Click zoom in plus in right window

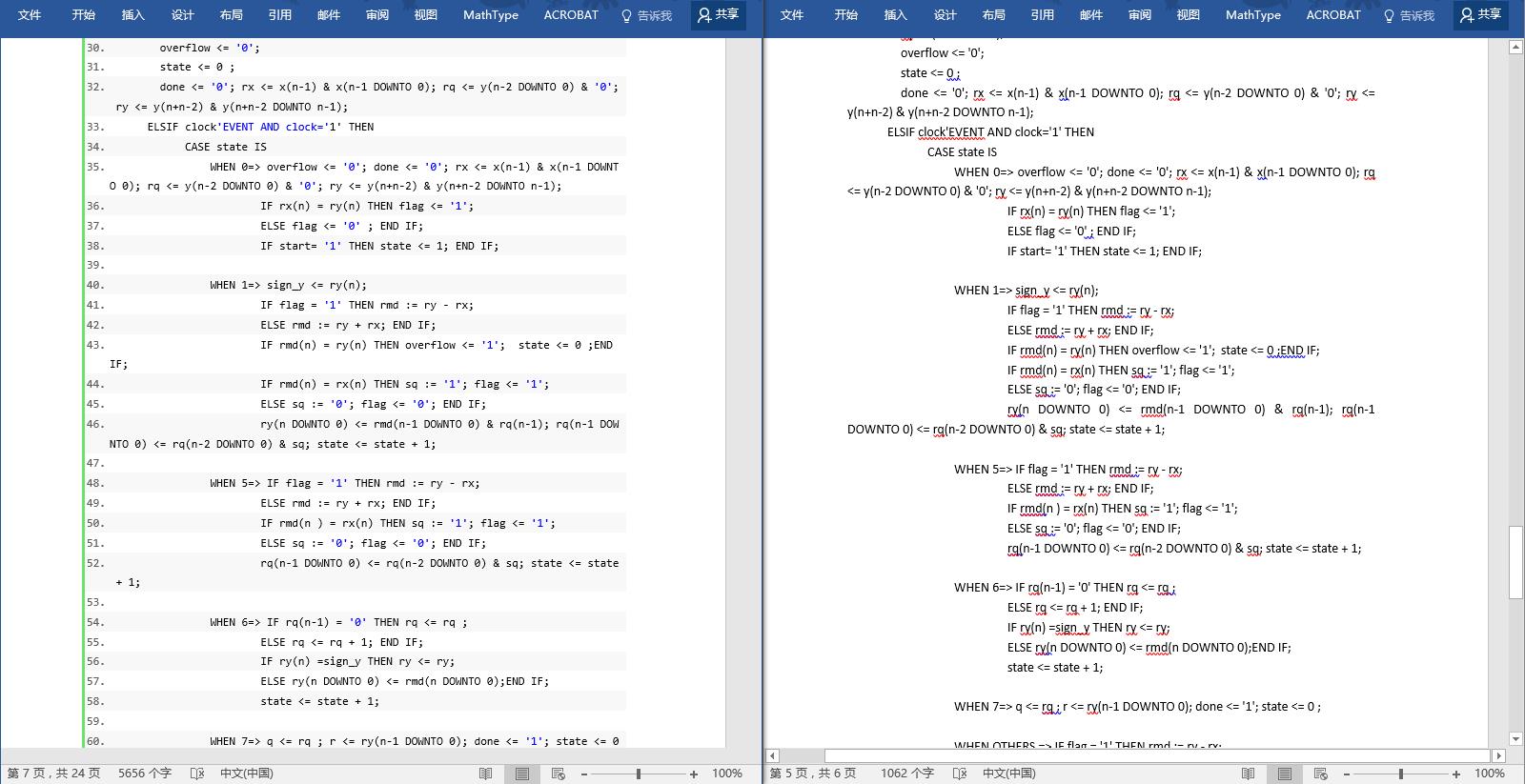pos(1456,774)
